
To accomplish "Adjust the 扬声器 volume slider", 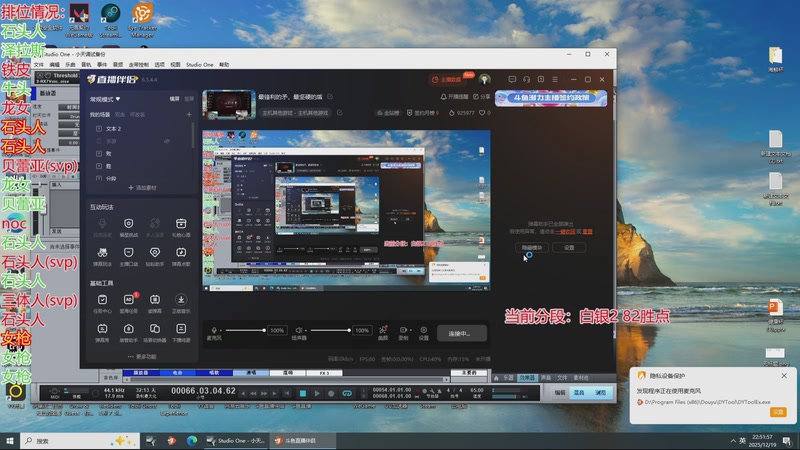I will [331, 330].
